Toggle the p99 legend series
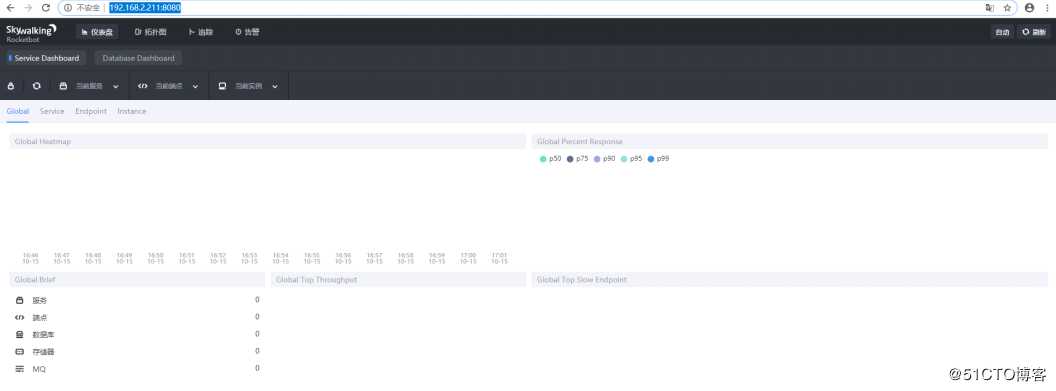Image resolution: width=1056 pixels, height=391 pixels. 658,159
